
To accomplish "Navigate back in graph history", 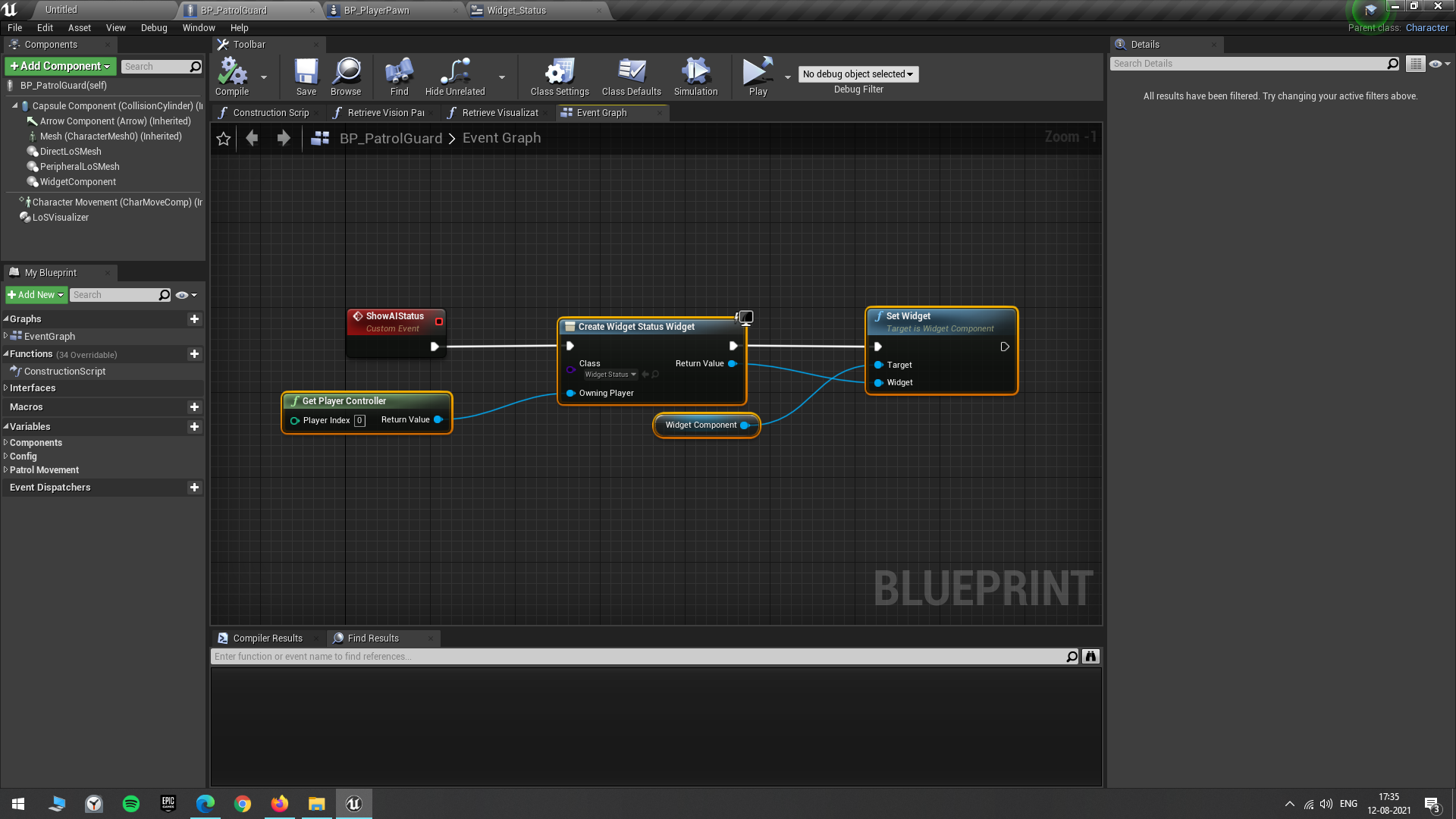I will (x=253, y=138).
